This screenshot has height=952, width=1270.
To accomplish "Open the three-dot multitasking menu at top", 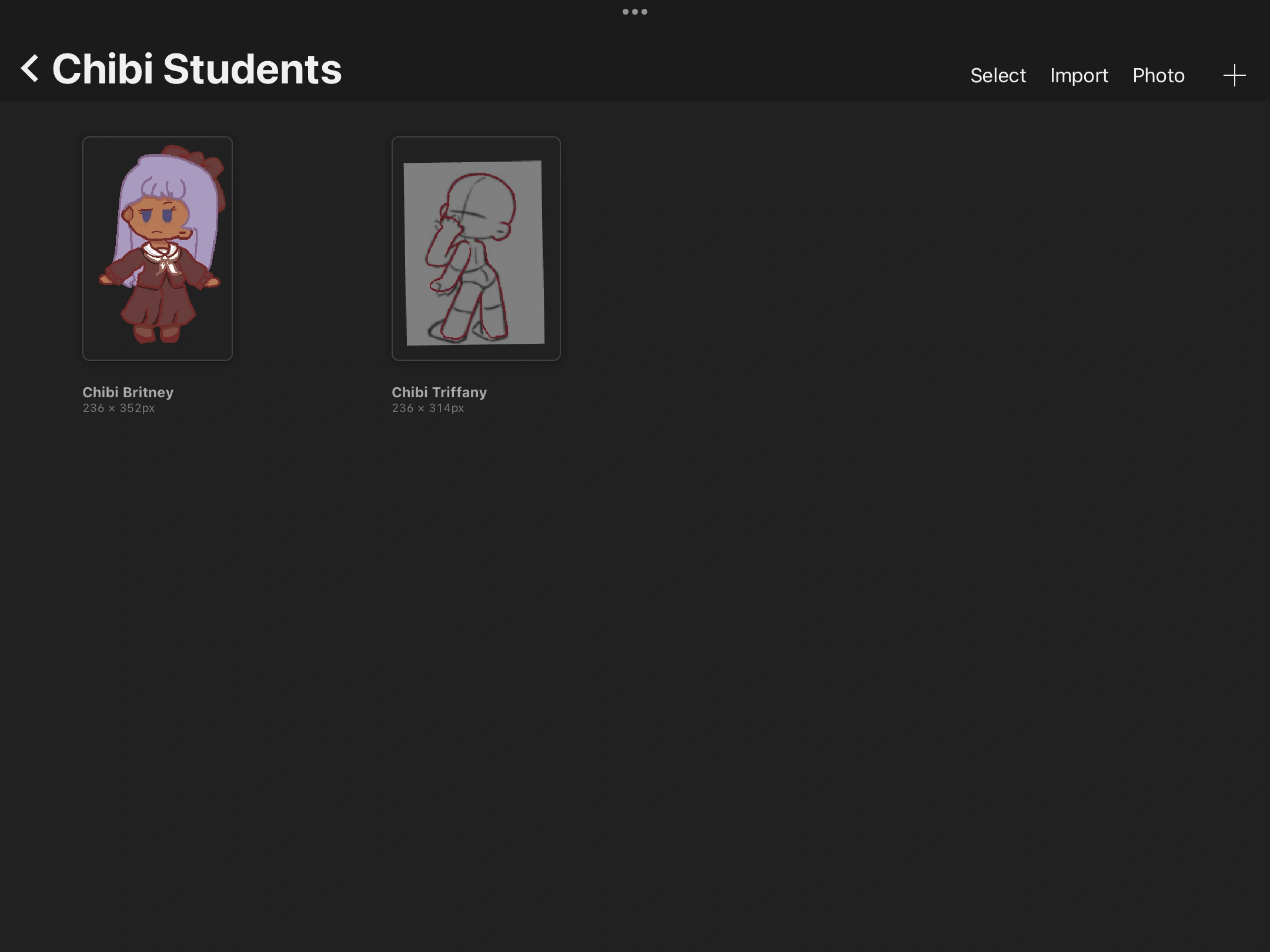I will point(634,12).
